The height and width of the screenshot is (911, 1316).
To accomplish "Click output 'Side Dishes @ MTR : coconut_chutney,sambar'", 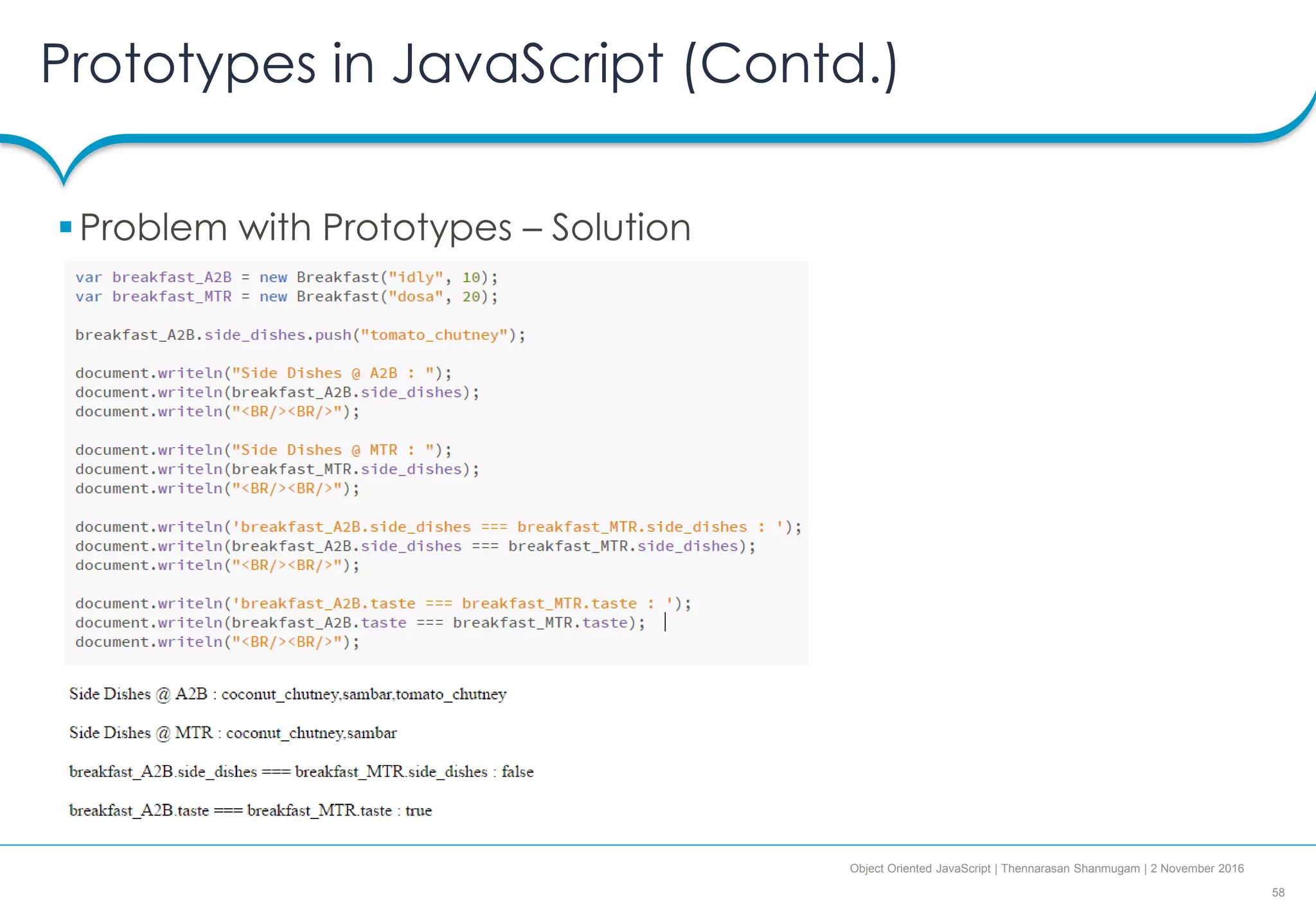I will coord(233,734).
